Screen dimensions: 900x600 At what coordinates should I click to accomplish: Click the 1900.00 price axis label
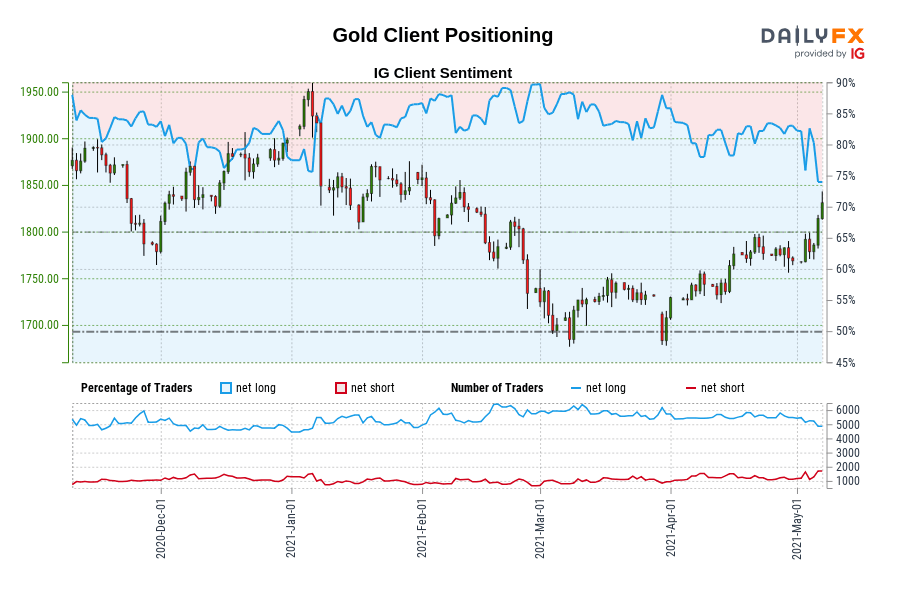point(40,139)
